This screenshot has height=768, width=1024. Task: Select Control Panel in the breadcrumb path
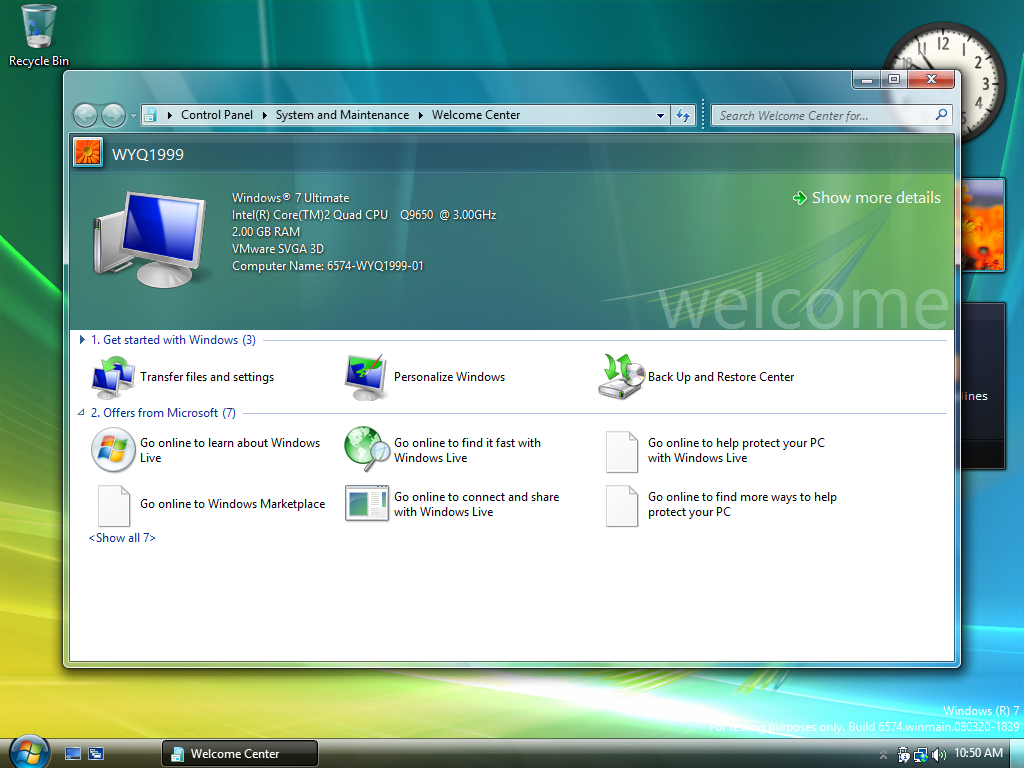coord(216,115)
